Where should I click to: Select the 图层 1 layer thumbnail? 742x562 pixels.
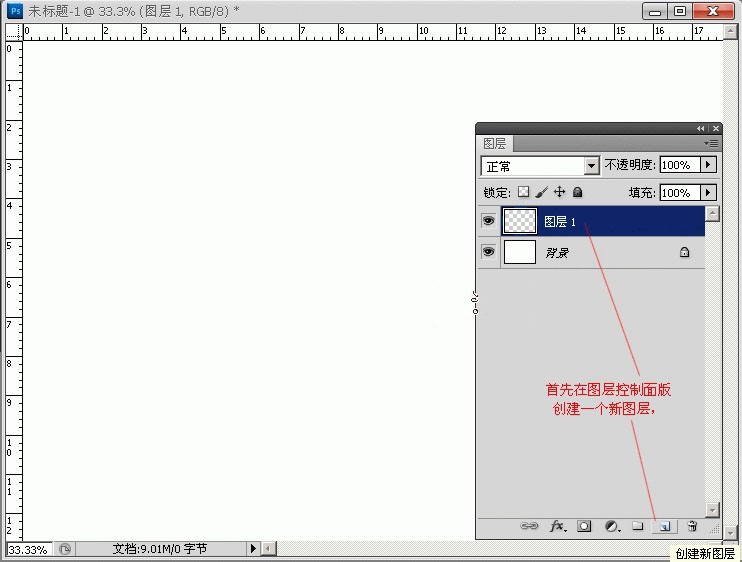520,221
